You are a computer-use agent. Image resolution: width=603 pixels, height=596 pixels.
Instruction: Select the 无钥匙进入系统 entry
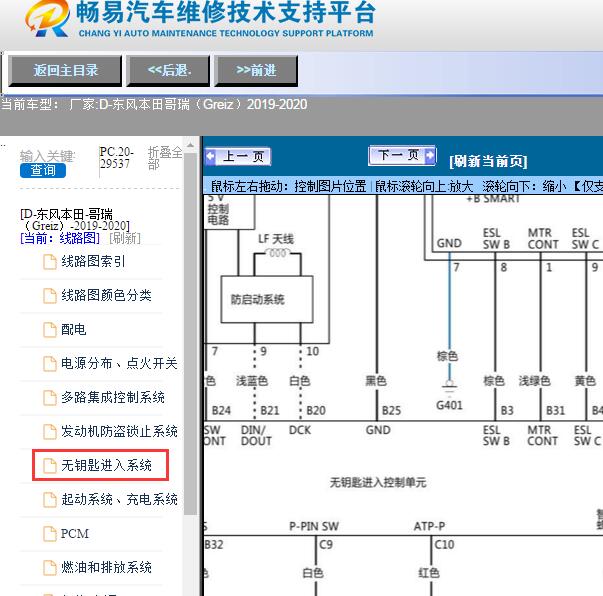click(106, 465)
